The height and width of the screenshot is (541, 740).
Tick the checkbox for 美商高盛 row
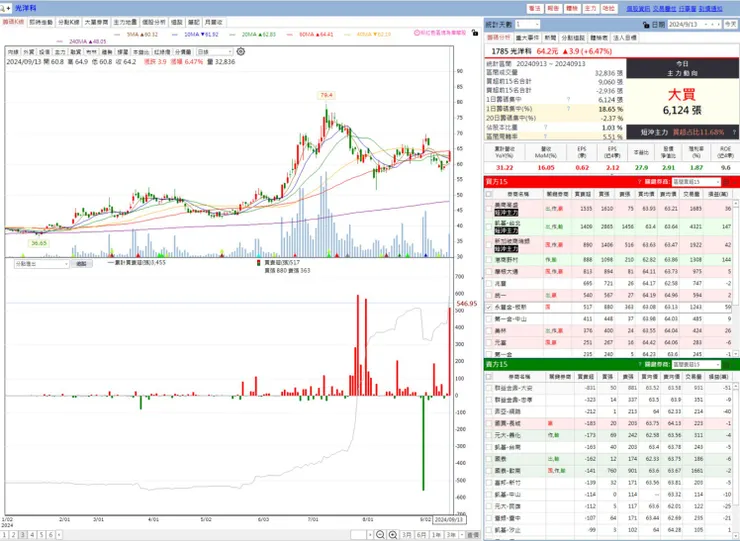[x=489, y=208]
